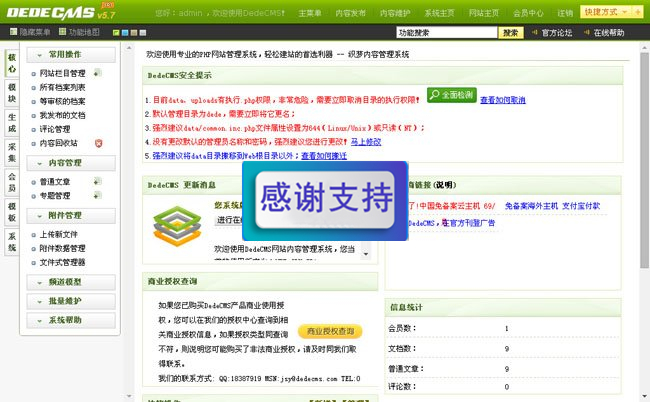Expand the 系统帮助 menu section

pos(71,320)
